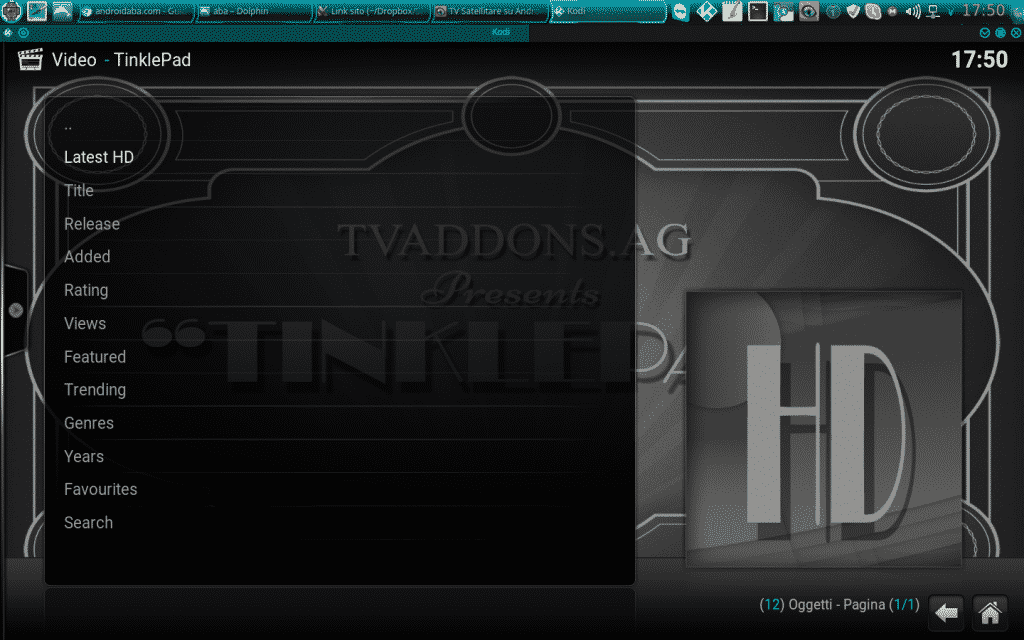Click the Kodi window menu icon in titlebar
This screenshot has height=640, width=1024.
[x=8, y=32]
